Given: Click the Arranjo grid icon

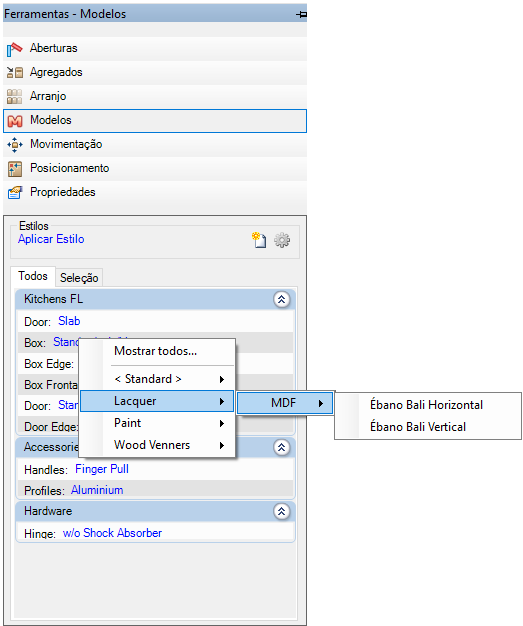Looking at the screenshot, I should click(x=14, y=96).
